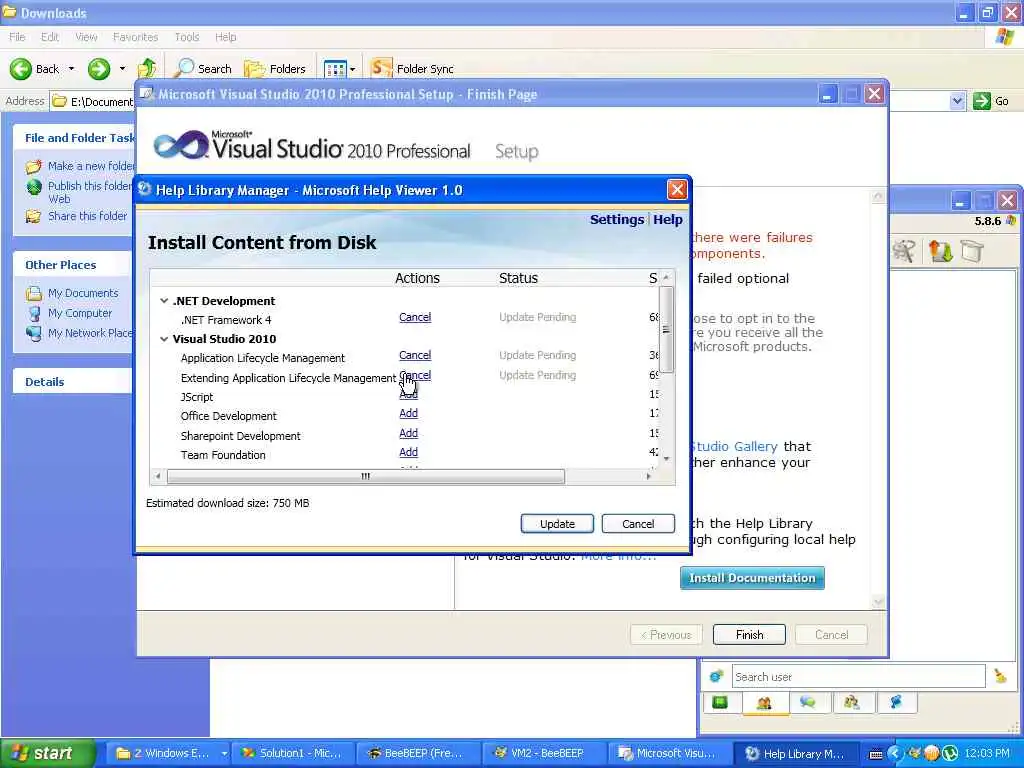The height and width of the screenshot is (768, 1024).
Task: Open the Search pane in Explorer toolbar
Action: coord(203,69)
